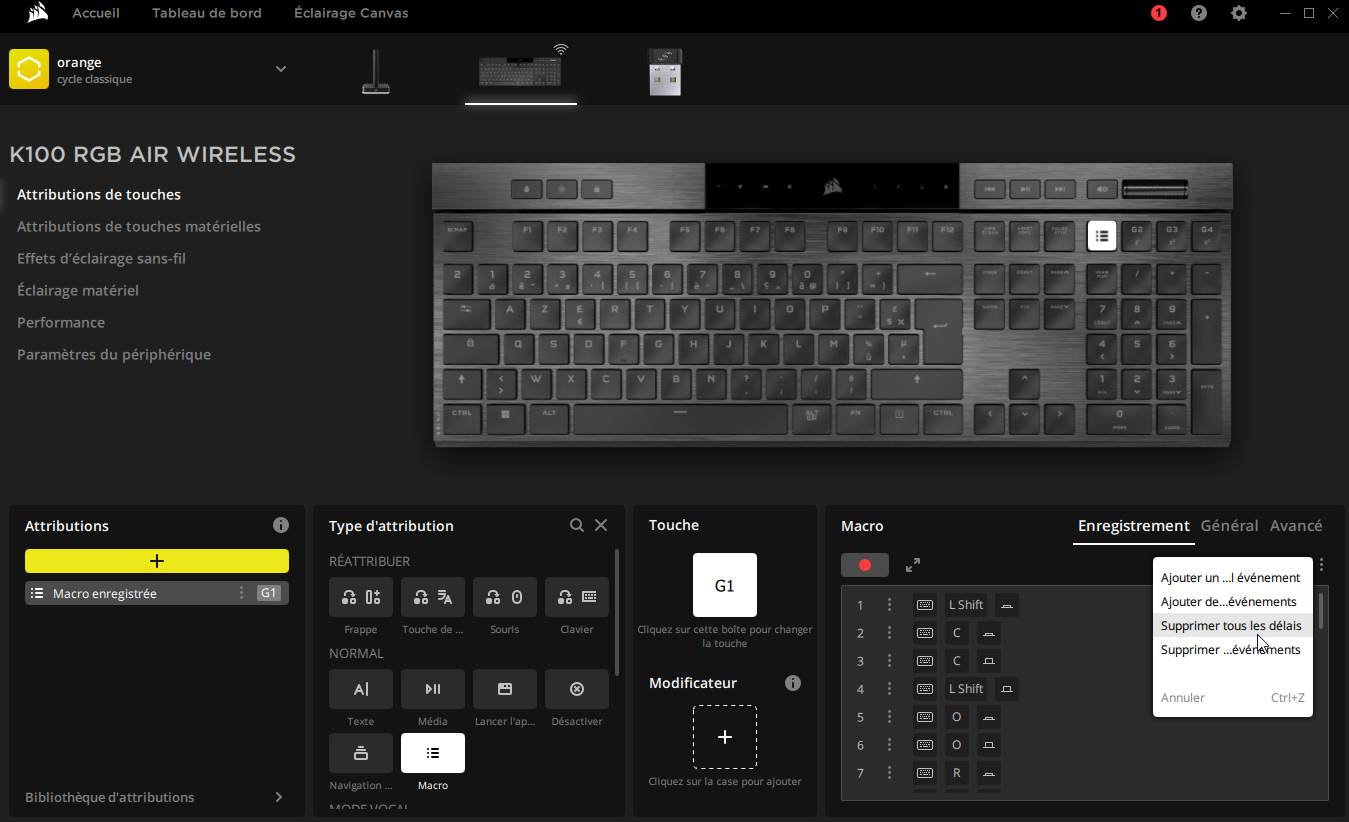
Task: Choose the Texte attribution tile
Action: pos(361,689)
